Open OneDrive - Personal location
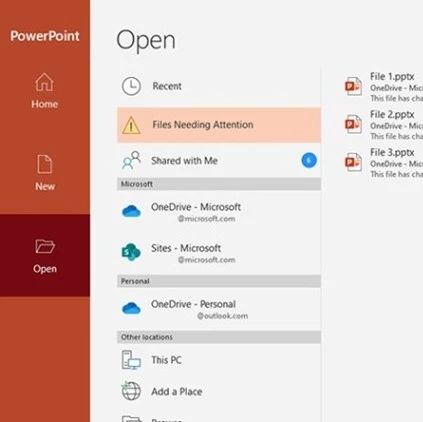Image resolution: width=423 pixels, height=422 pixels. pos(219,309)
